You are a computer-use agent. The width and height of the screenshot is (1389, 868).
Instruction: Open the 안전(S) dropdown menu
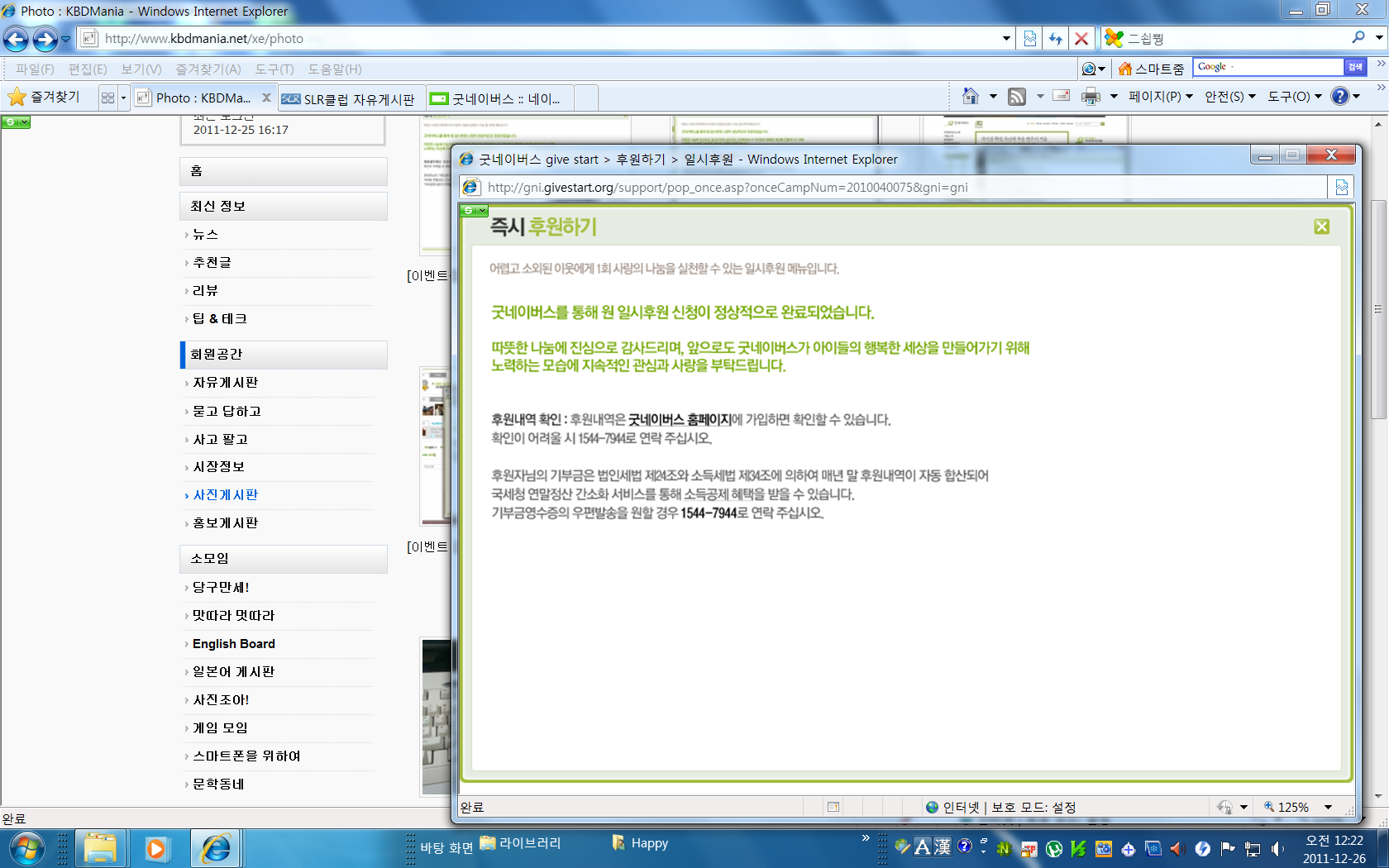point(1230,97)
